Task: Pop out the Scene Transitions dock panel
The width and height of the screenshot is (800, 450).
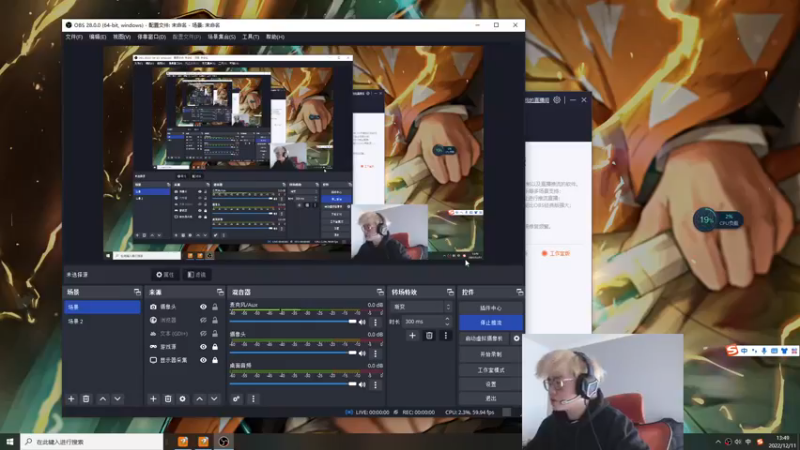Action: [x=450, y=292]
